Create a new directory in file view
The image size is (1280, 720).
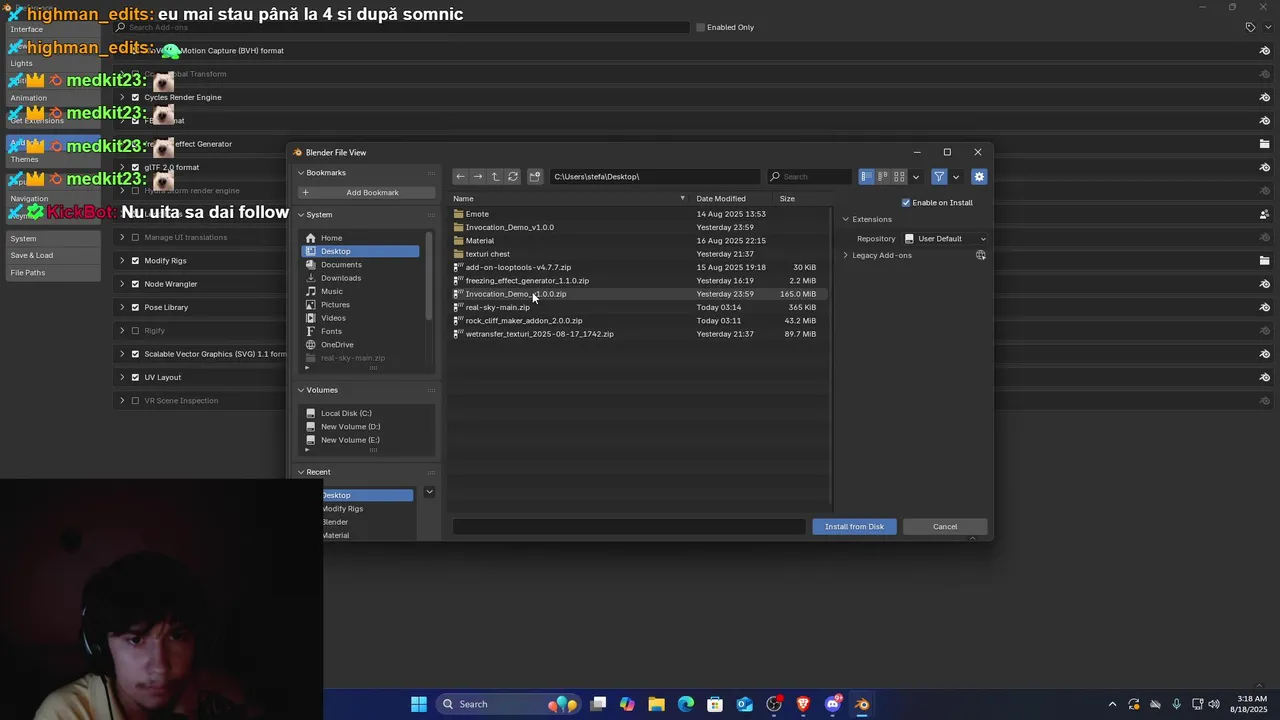(535, 176)
